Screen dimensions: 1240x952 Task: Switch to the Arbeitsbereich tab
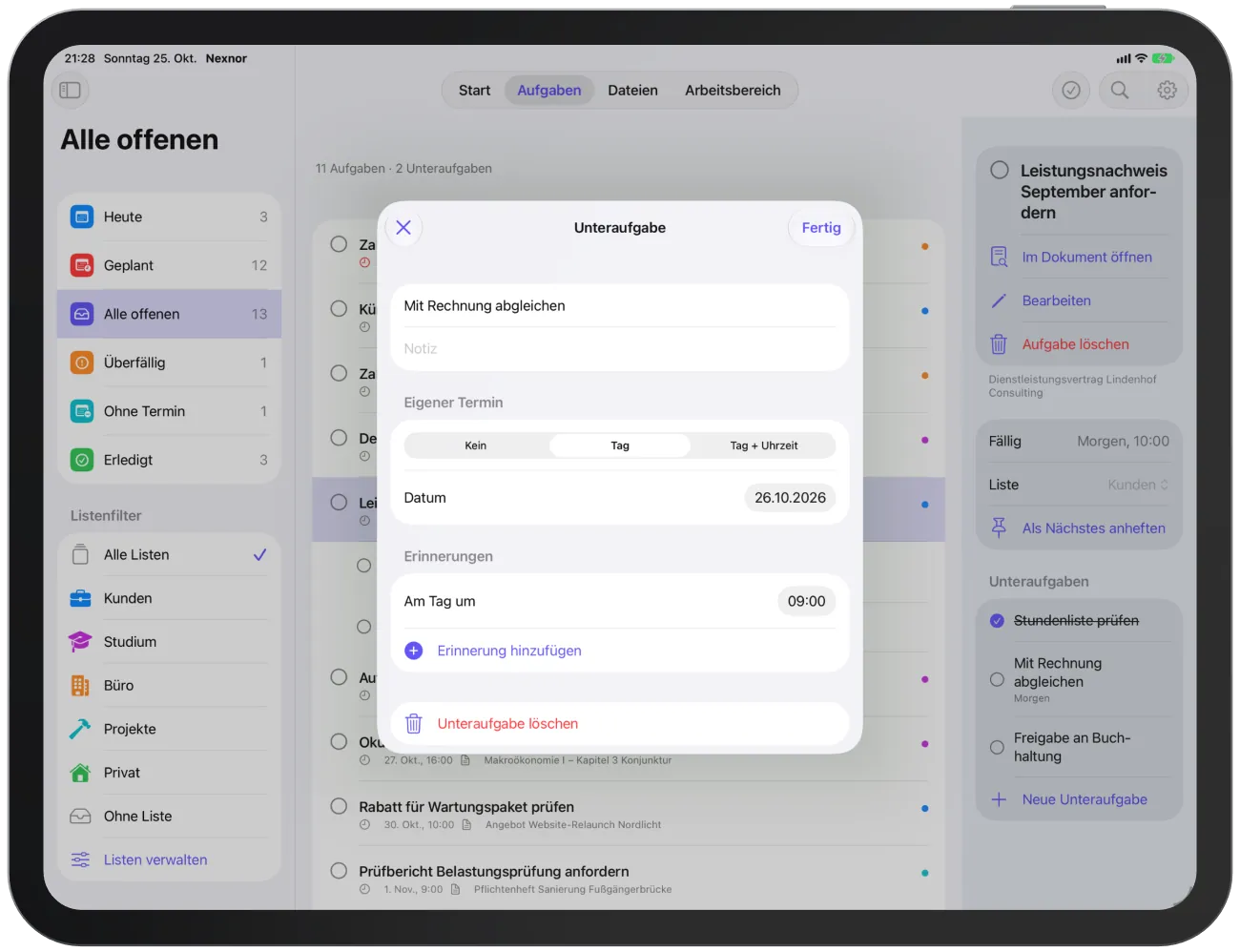pyautogui.click(x=733, y=91)
